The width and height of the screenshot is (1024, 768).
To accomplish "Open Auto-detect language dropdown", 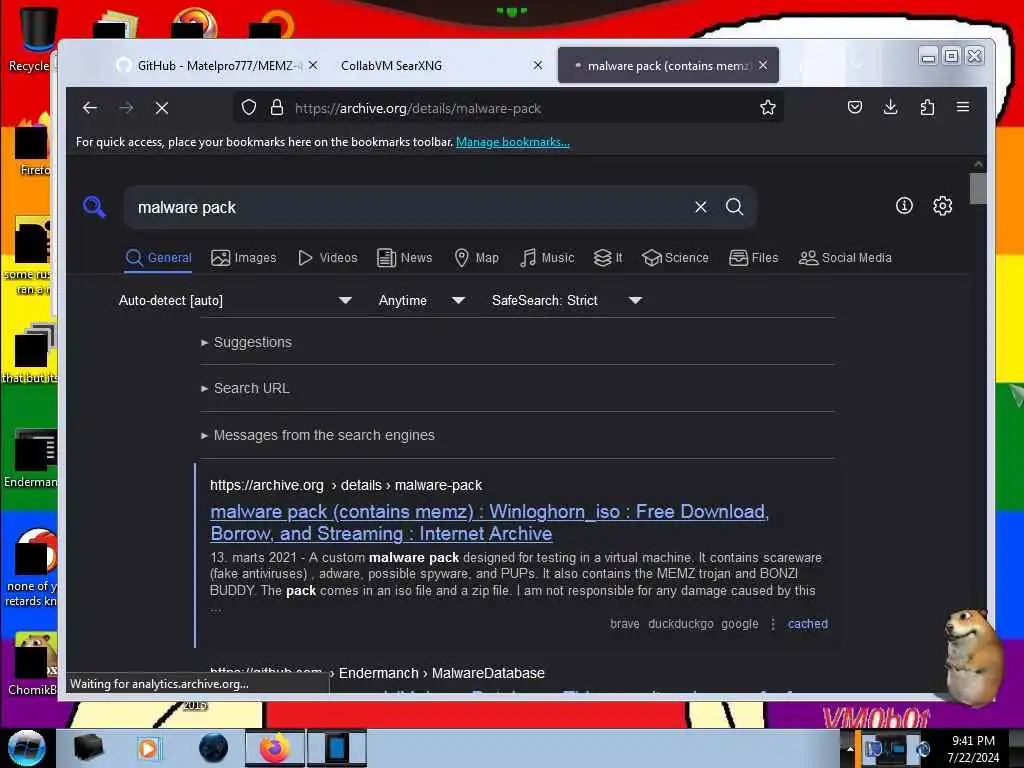I will pyautogui.click(x=235, y=300).
